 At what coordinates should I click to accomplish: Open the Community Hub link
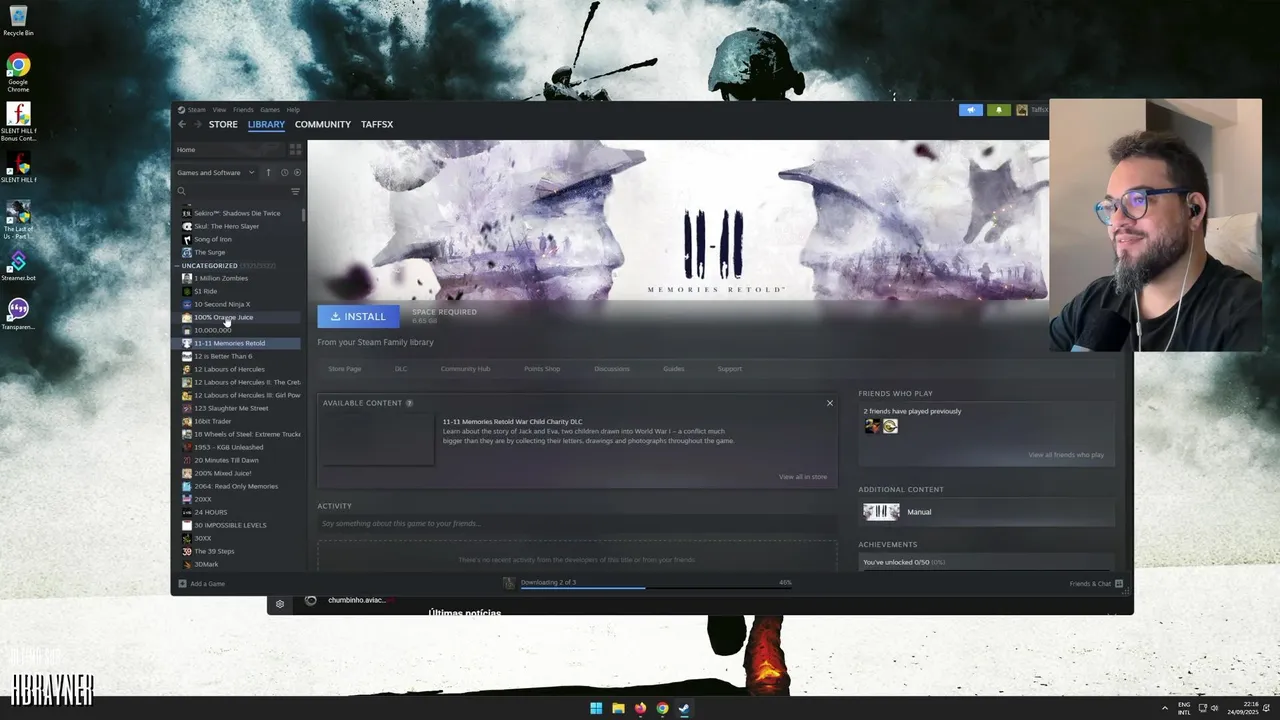[x=465, y=369]
